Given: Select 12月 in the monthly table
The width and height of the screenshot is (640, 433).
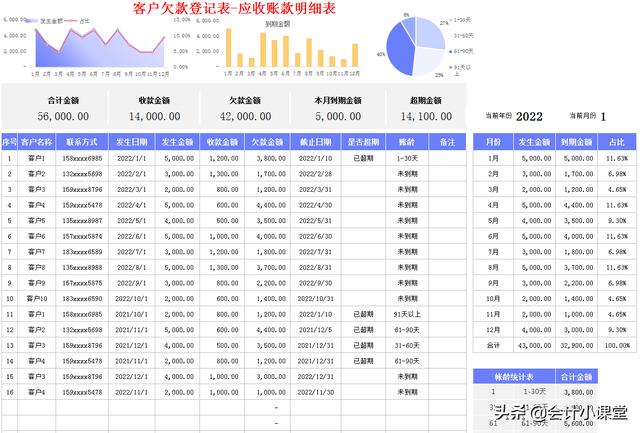Looking at the screenshot, I should point(493,330).
